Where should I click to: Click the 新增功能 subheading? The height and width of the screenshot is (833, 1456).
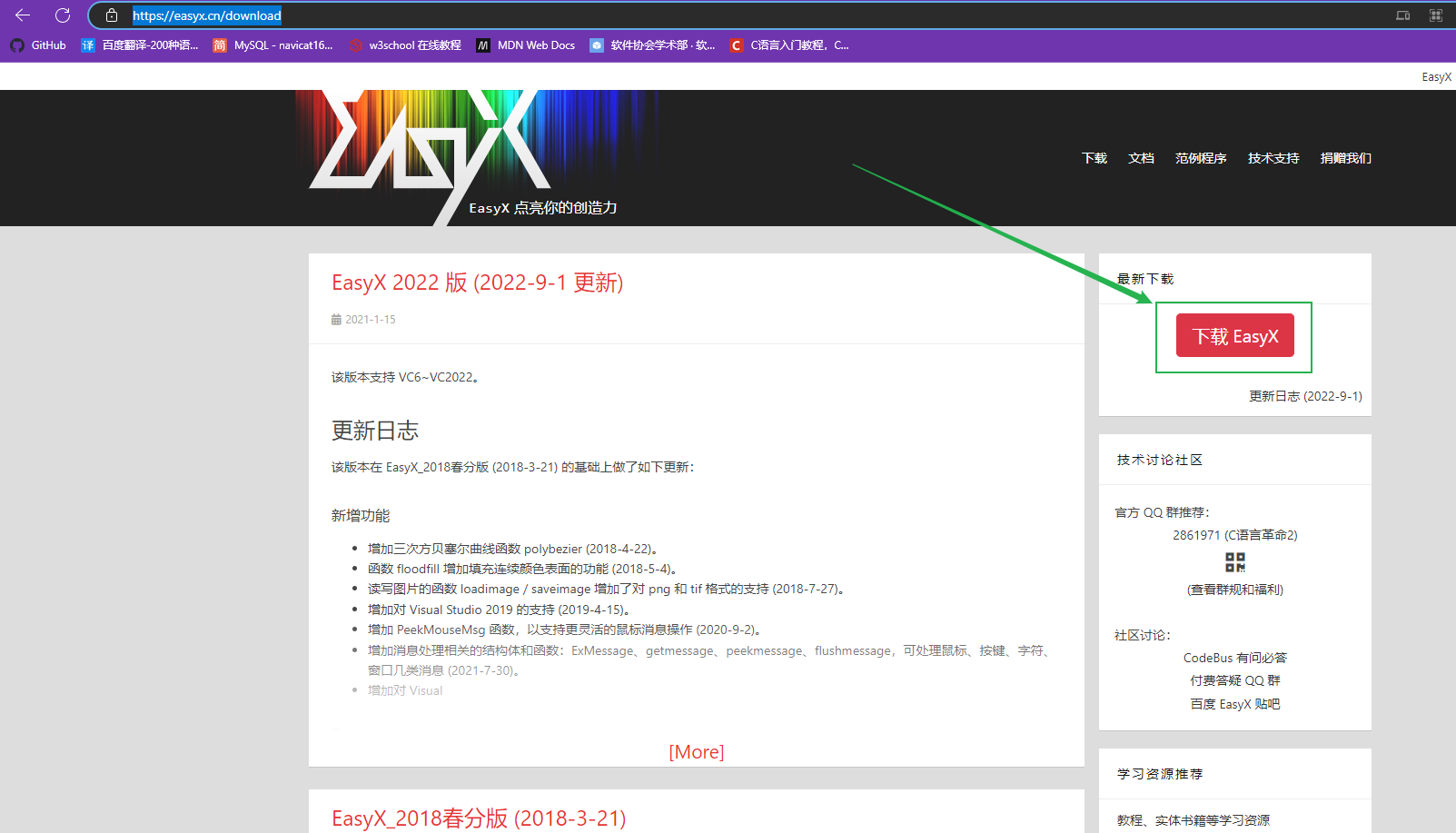(361, 516)
